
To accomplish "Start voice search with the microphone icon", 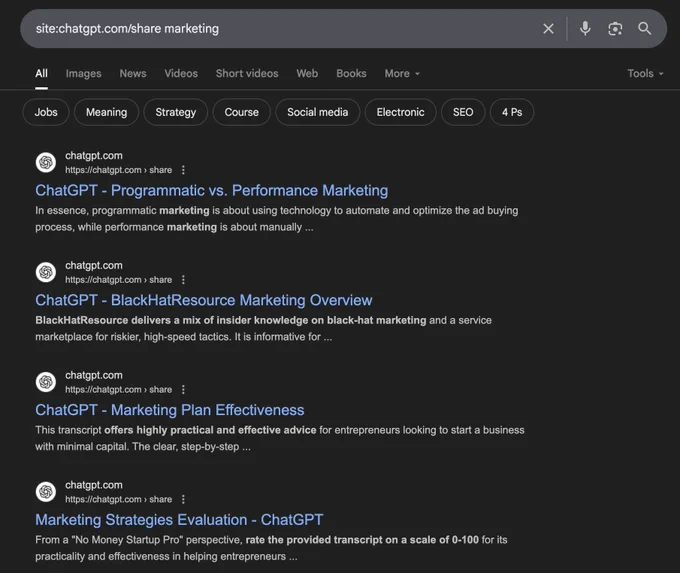I will [585, 29].
